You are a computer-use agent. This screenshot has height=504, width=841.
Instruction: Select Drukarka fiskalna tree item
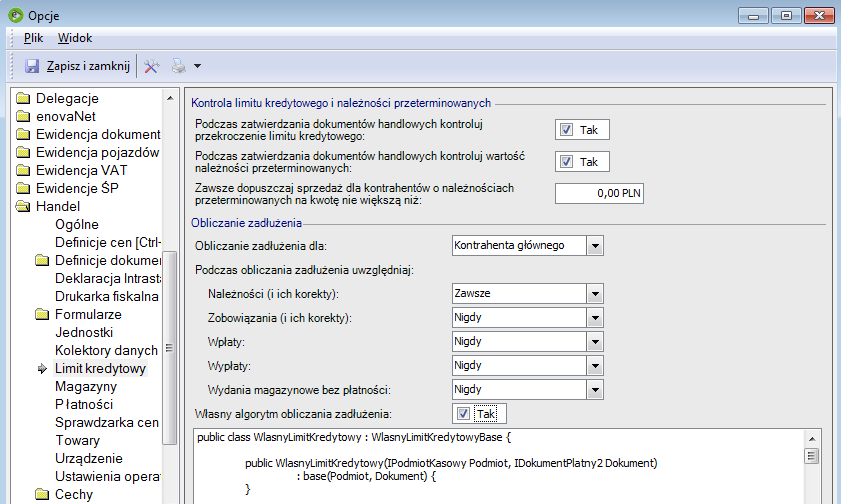click(107, 297)
